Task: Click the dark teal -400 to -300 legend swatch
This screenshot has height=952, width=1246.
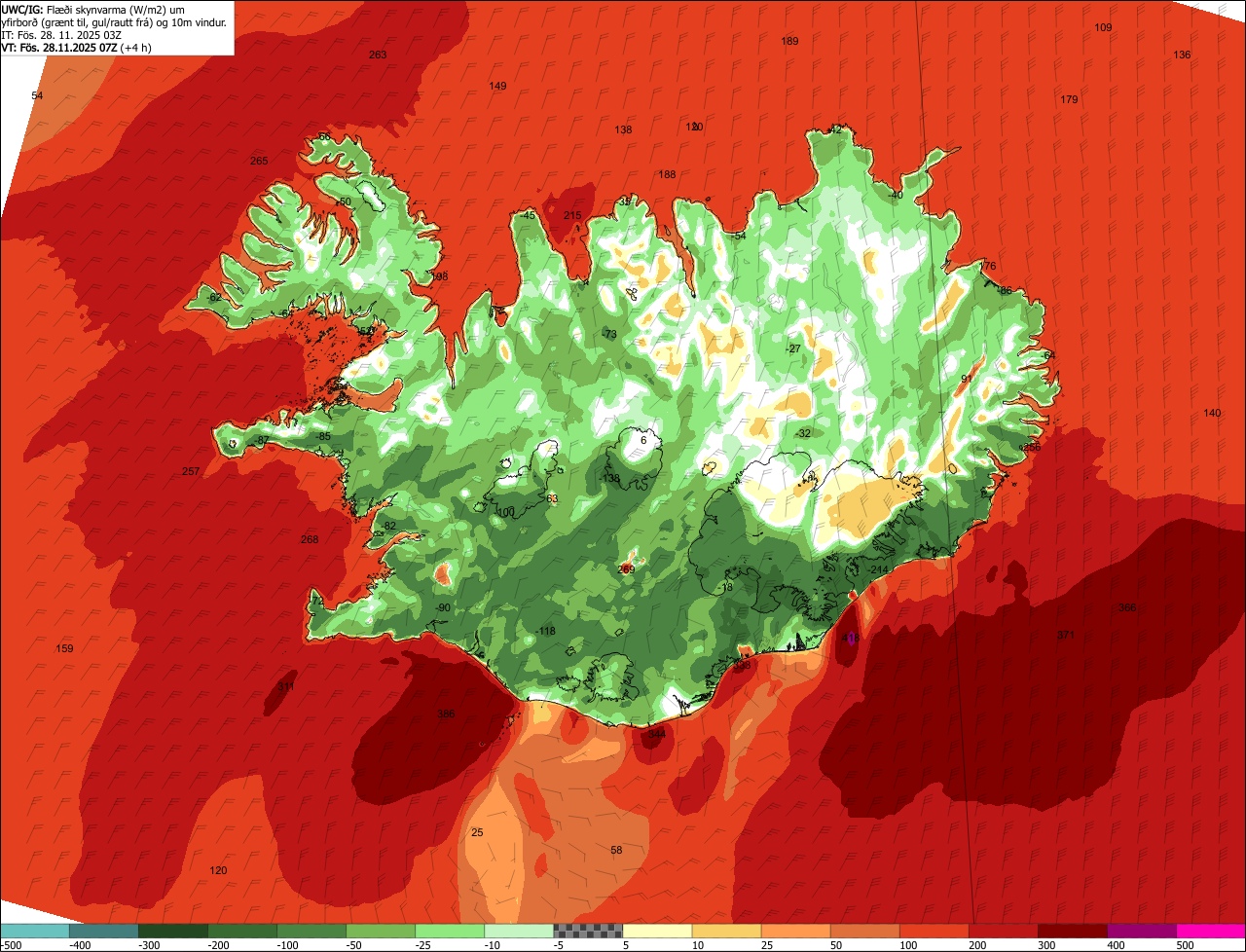Action: pos(104,931)
